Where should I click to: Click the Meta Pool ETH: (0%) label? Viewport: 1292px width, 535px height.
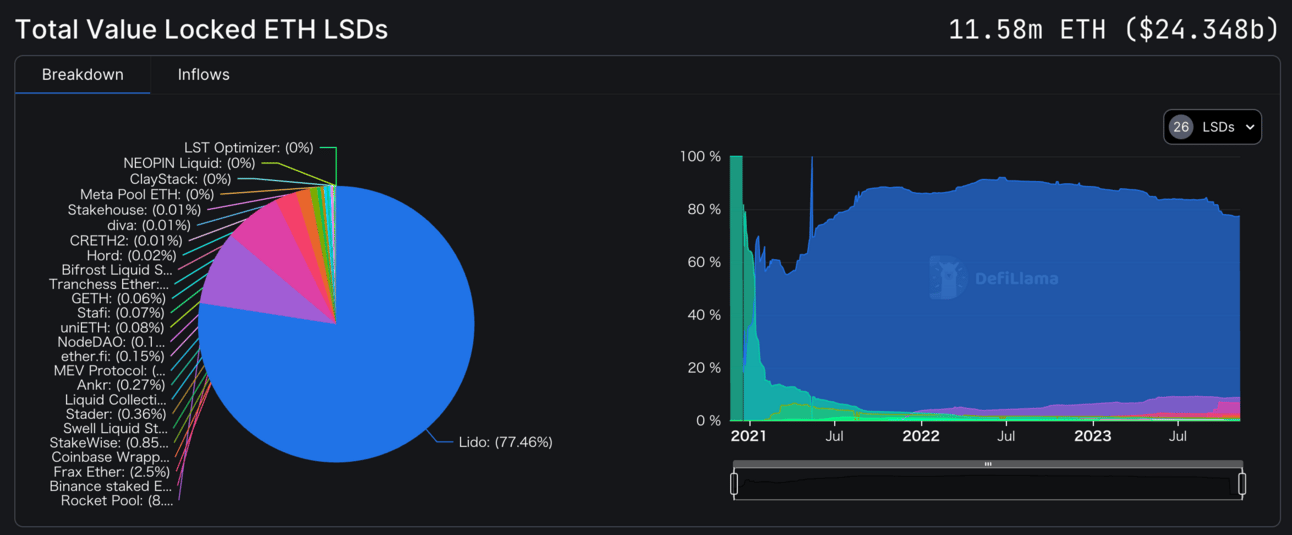[147, 194]
